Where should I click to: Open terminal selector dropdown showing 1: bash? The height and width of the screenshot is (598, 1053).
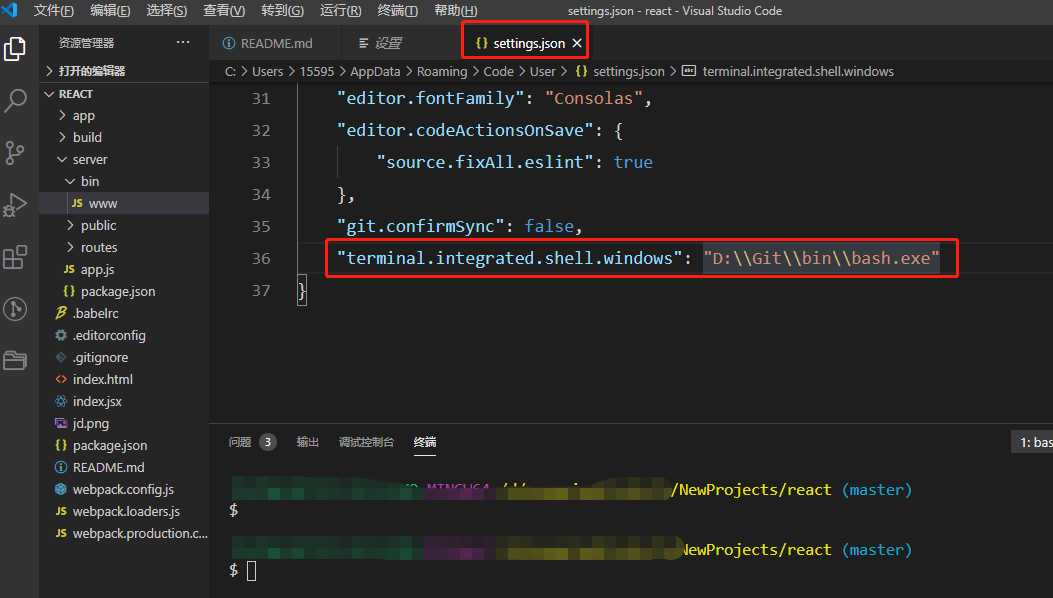[1032, 442]
